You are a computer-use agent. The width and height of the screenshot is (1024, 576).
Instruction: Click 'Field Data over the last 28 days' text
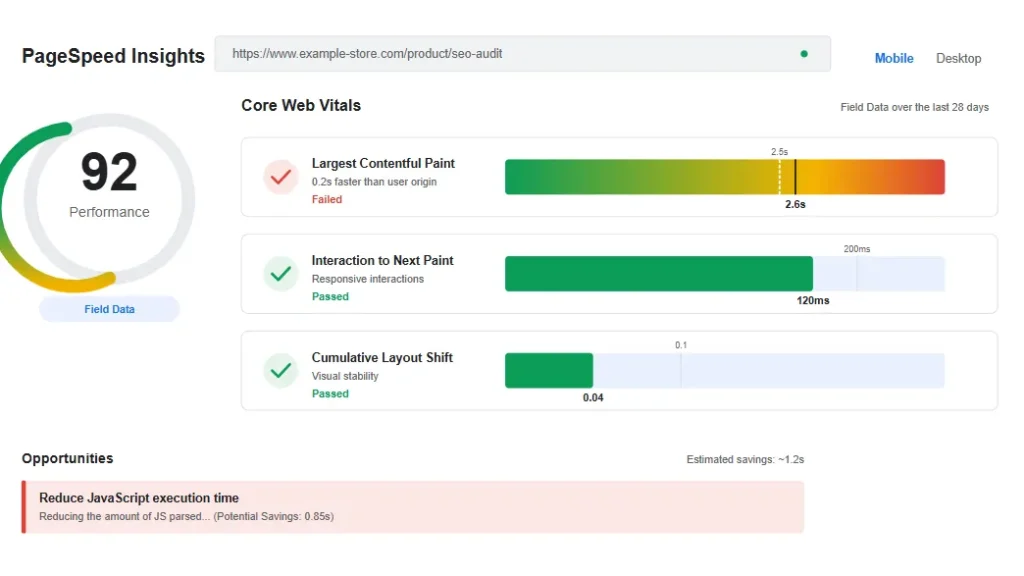pyautogui.click(x=914, y=107)
